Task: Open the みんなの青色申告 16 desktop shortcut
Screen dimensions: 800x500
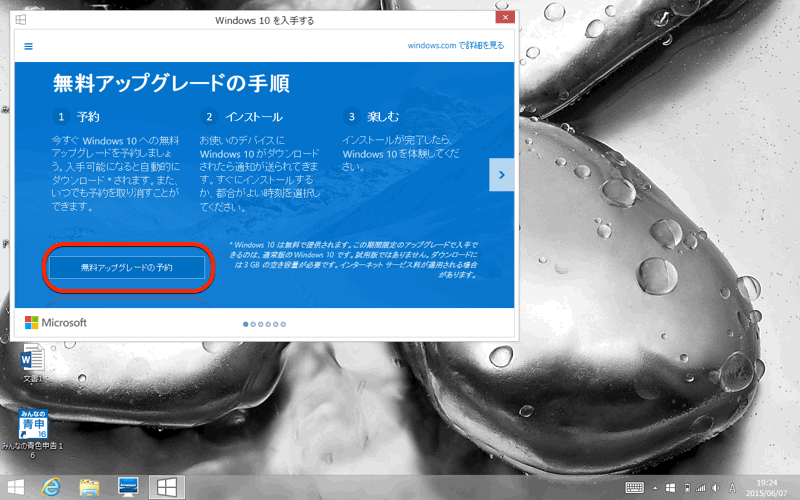Action: click(x=31, y=425)
